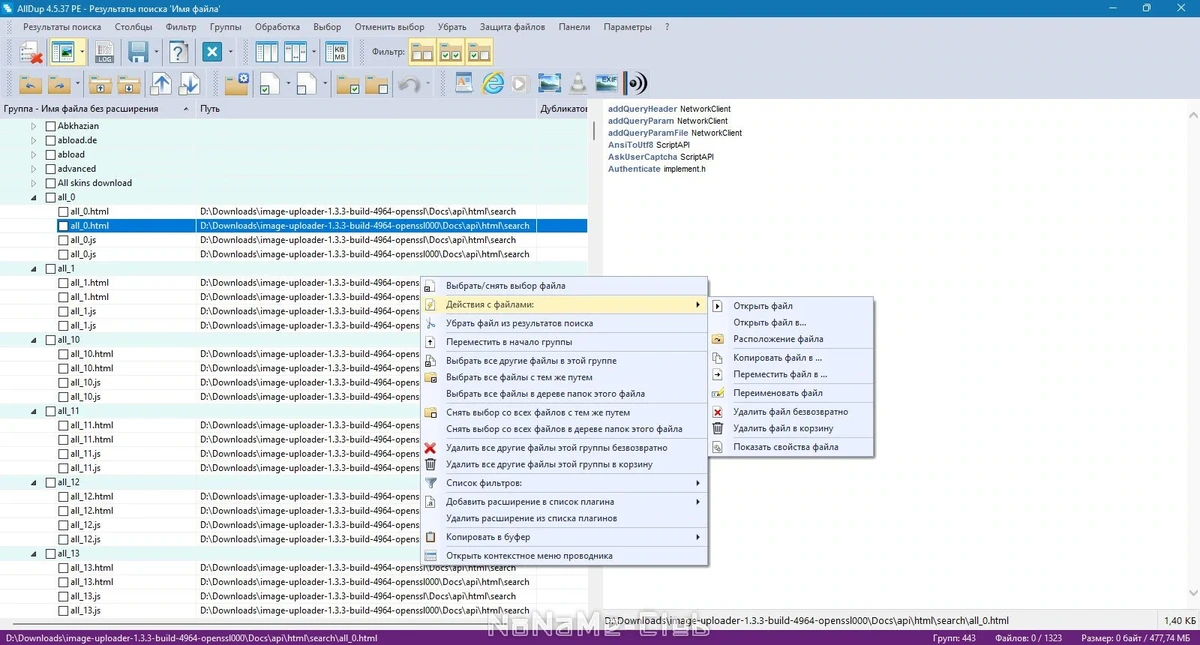Open the Защита файлов menu

pos(511,27)
